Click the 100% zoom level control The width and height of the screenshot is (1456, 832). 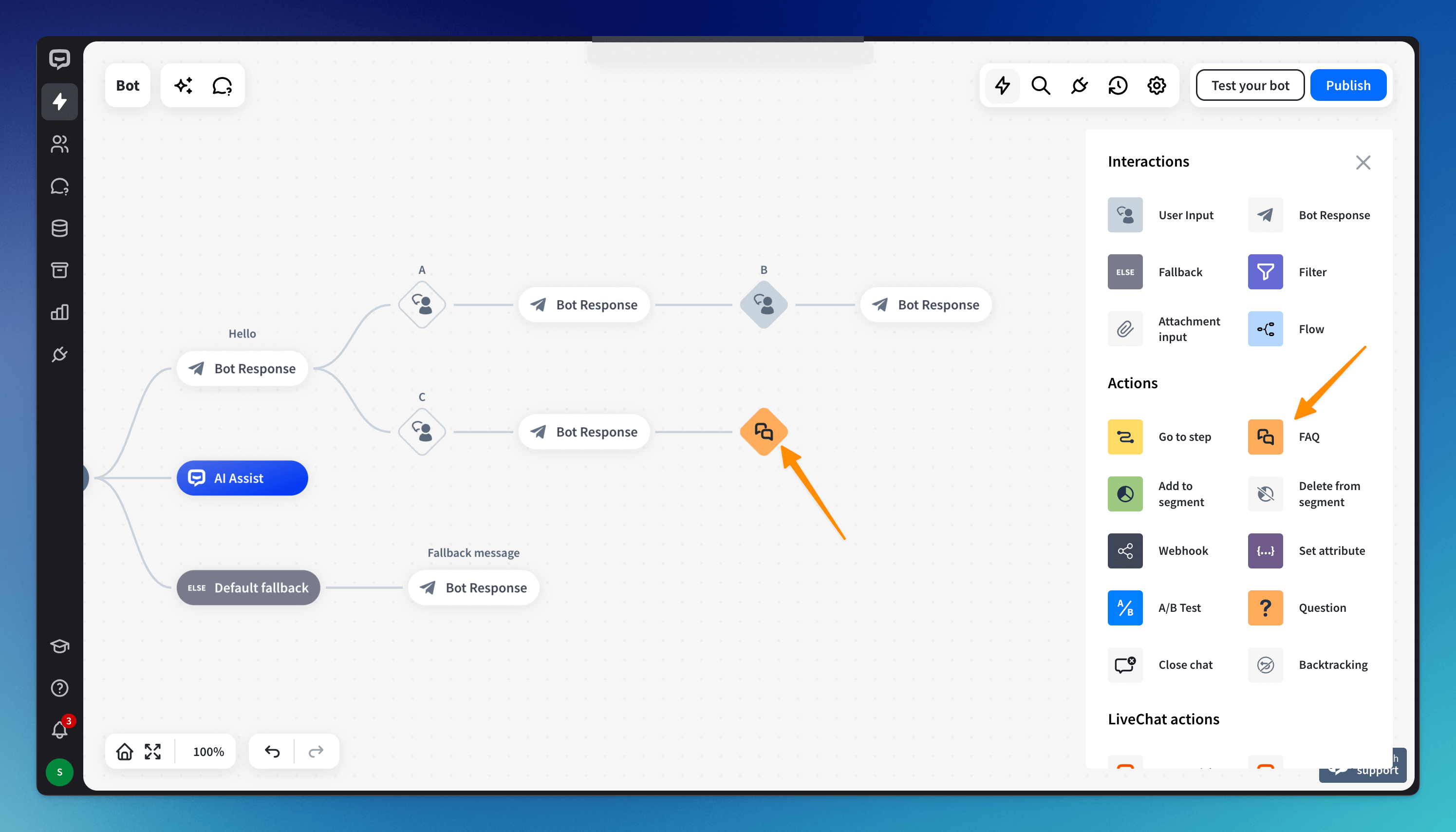pos(208,752)
